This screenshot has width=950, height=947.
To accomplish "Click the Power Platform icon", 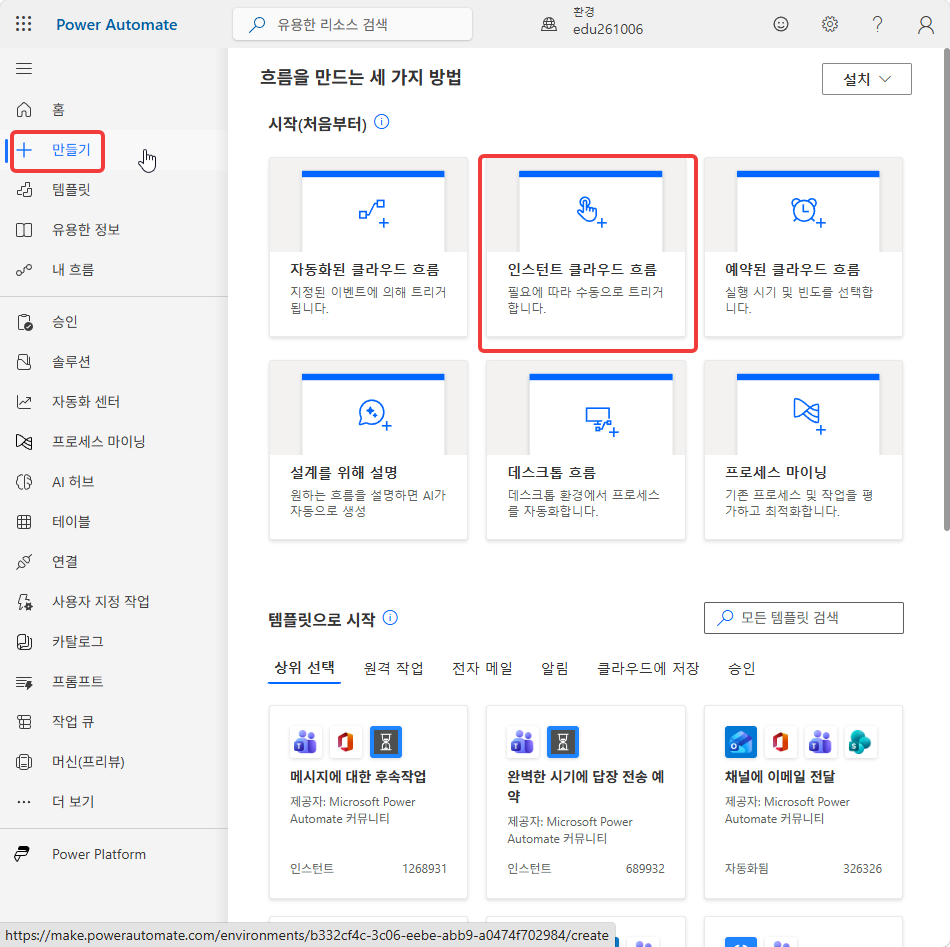I will click(22, 854).
